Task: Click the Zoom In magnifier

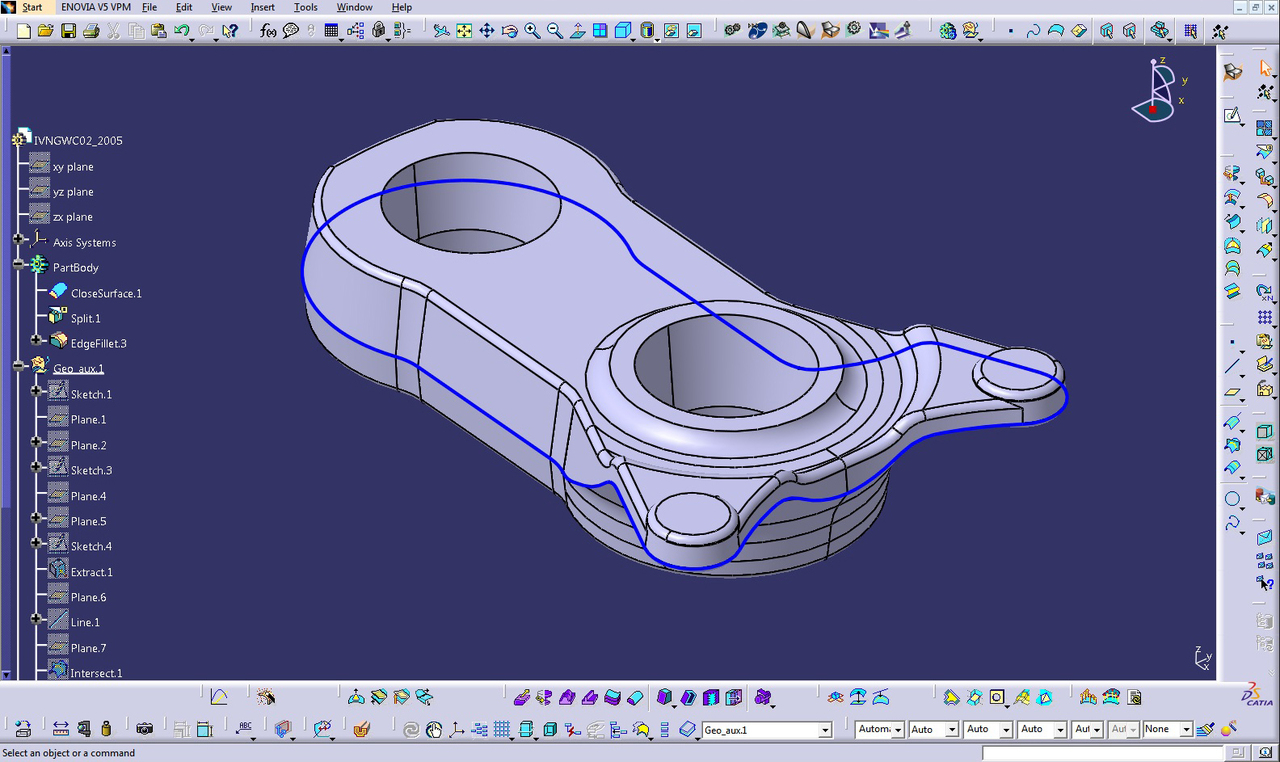Action: tap(532, 31)
